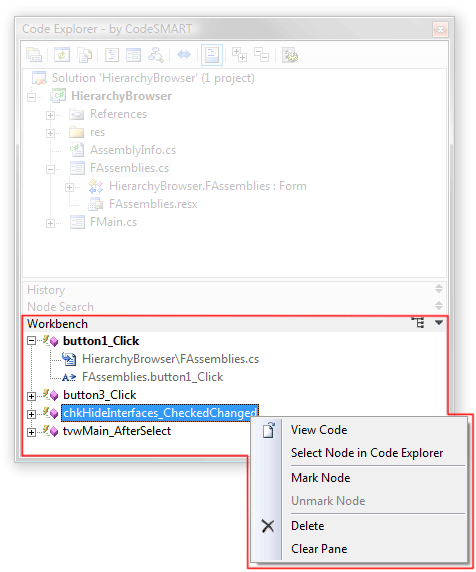Select FAssemblies.button1_Click workbench entry
476x572 pixels.
tap(152, 377)
